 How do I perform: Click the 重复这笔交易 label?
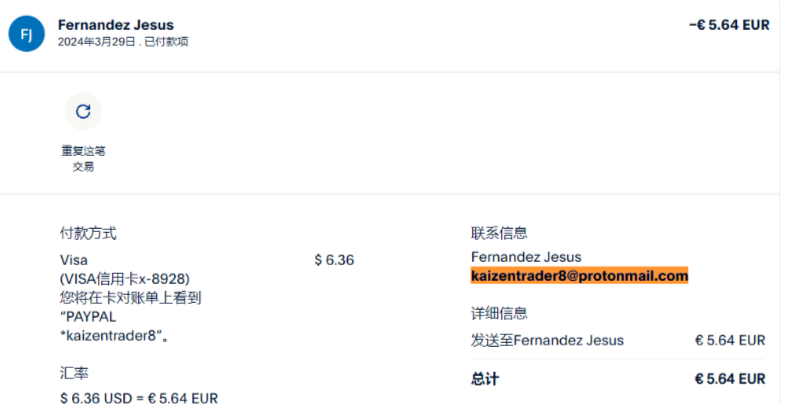click(83, 158)
